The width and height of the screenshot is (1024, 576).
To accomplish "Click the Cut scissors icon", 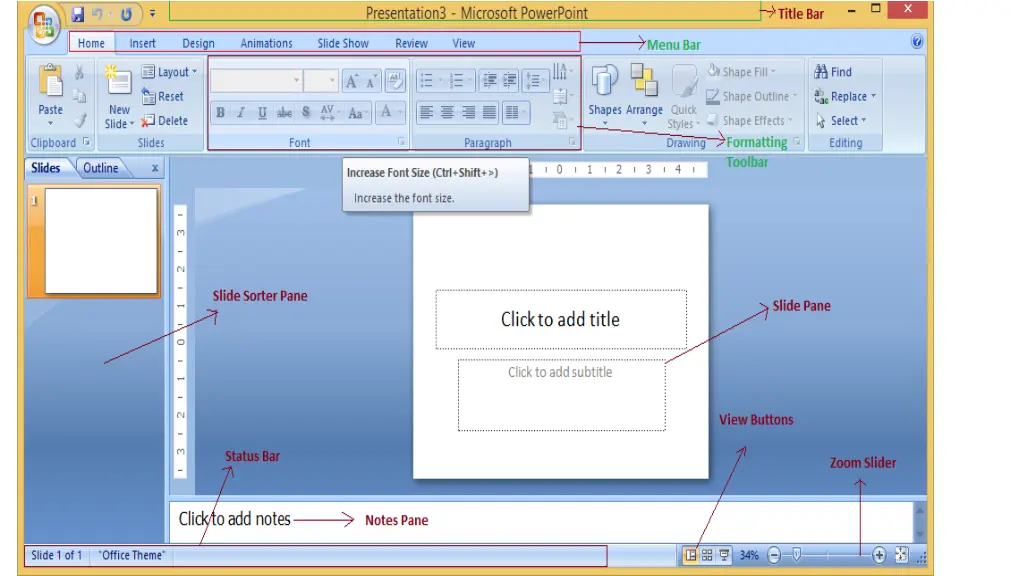I will pos(80,72).
